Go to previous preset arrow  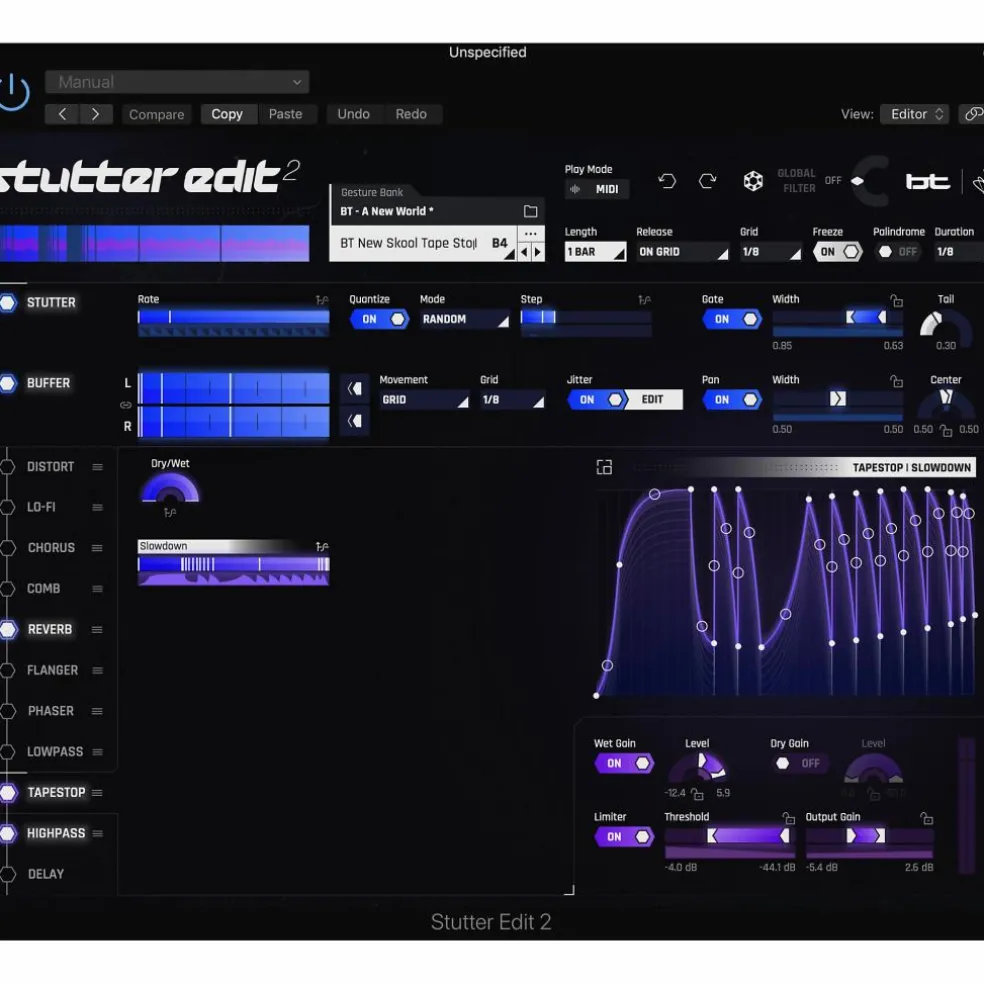coord(62,114)
